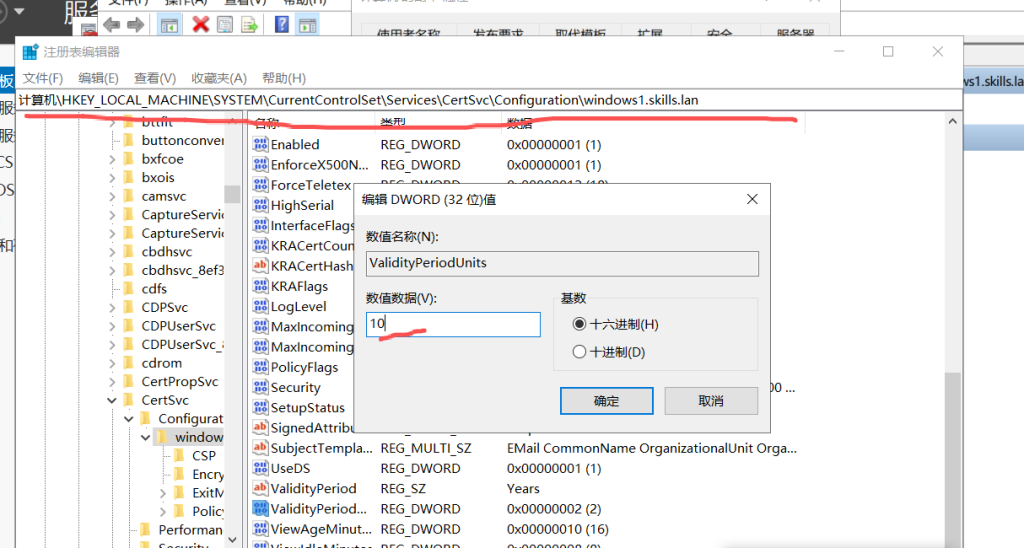
Task: Click the ValidityPeriod string value icon
Action: 260,489
